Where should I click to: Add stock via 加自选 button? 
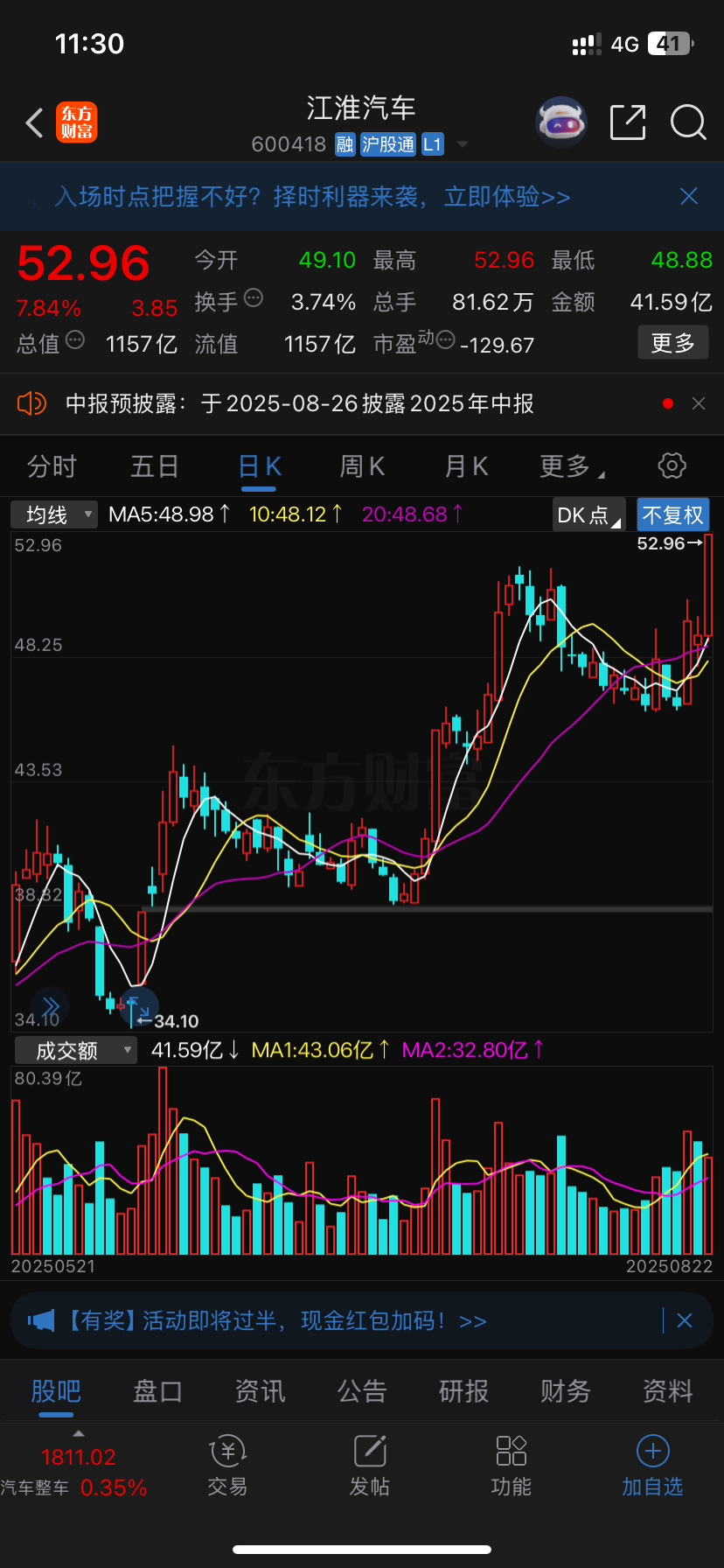pos(652,1466)
